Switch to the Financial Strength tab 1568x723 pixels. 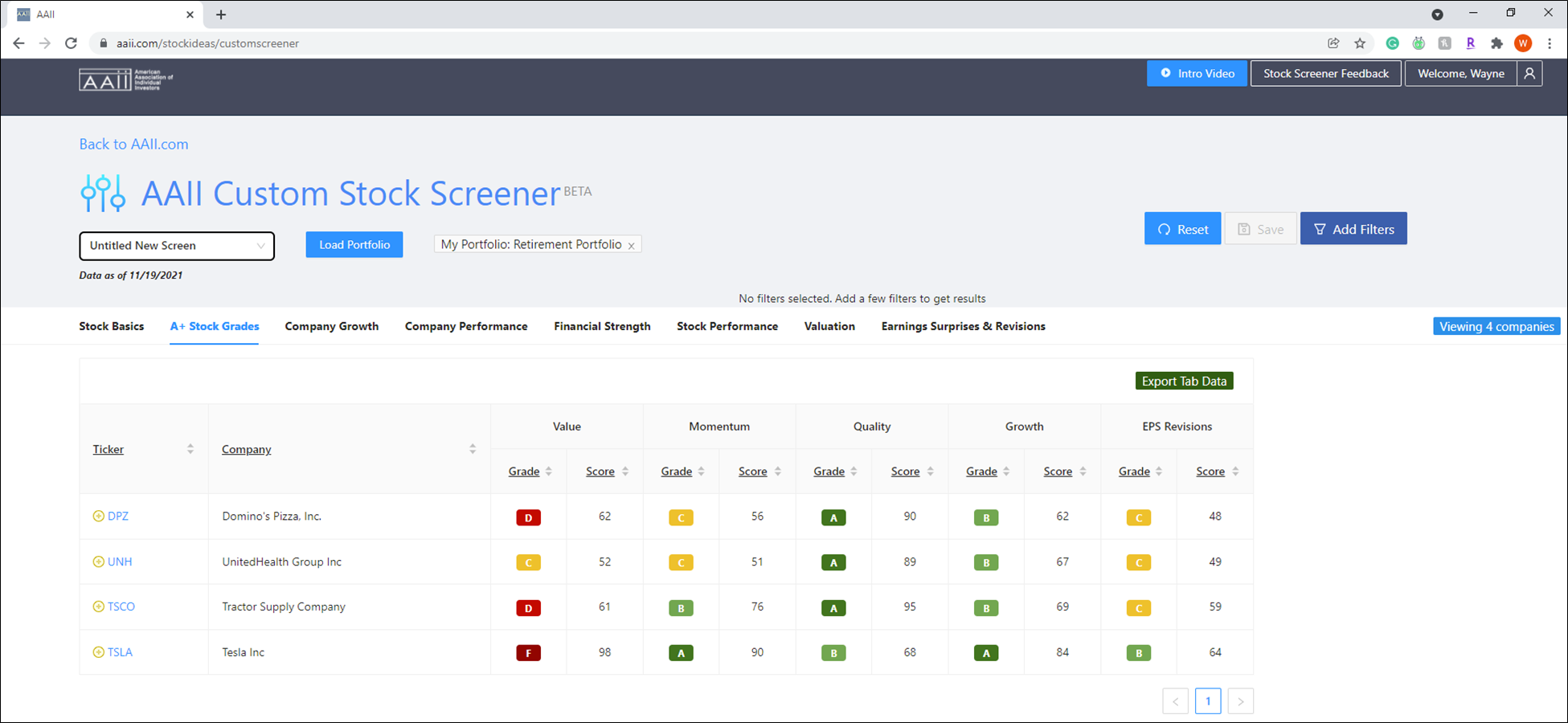click(x=602, y=326)
